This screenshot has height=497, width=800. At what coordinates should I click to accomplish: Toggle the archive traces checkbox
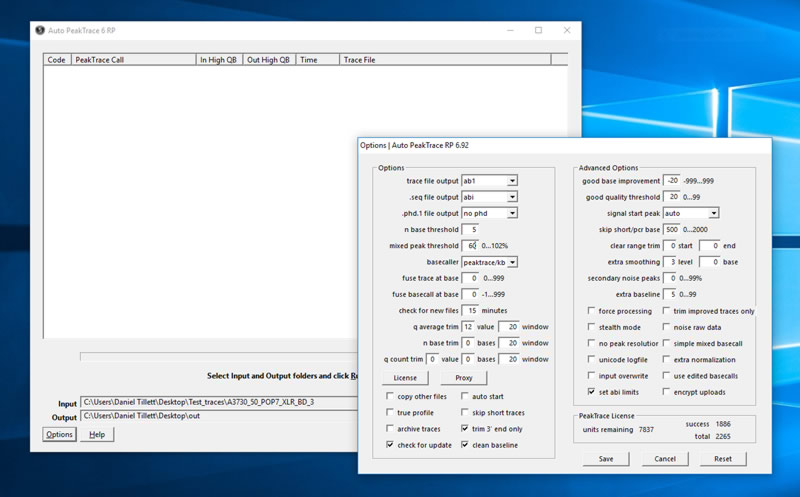pos(390,429)
